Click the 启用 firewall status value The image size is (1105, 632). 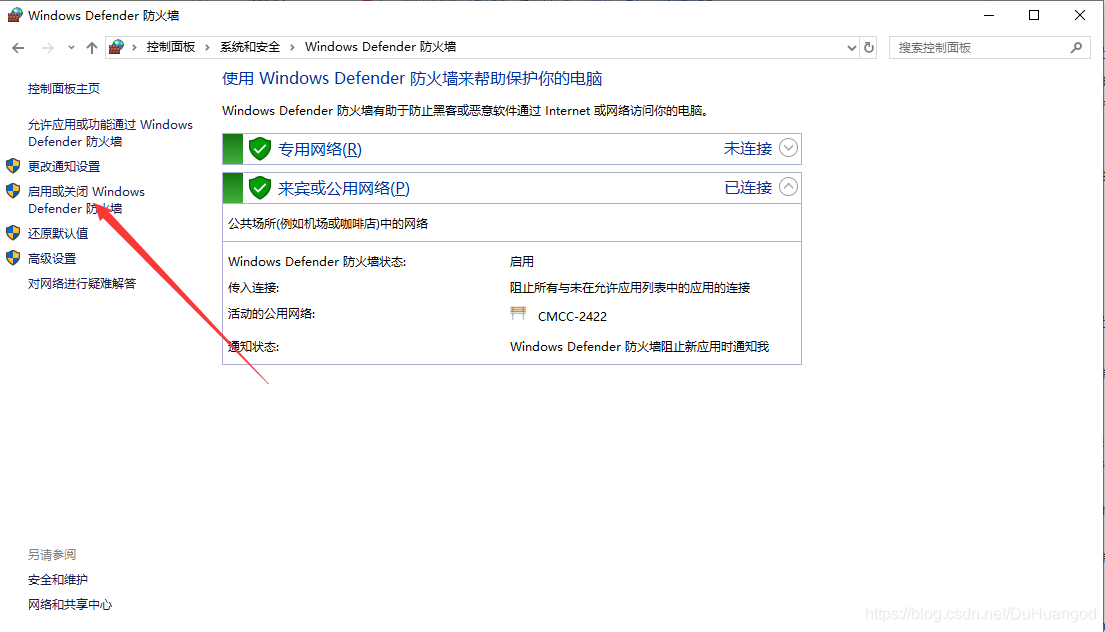[521, 261]
